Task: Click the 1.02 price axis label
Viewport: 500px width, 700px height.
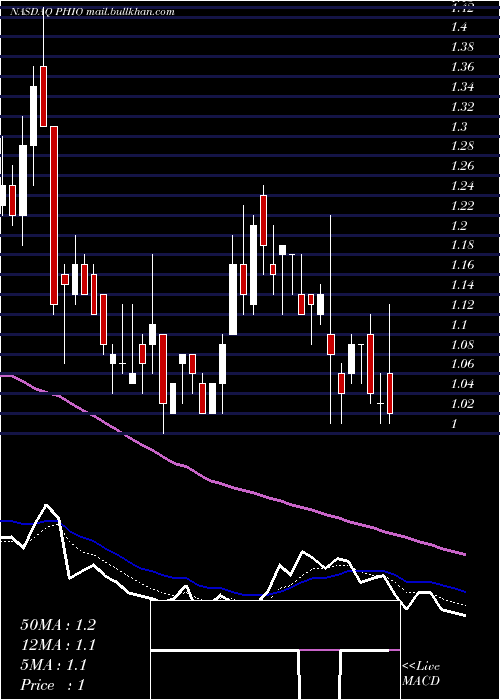Action: click(x=462, y=404)
